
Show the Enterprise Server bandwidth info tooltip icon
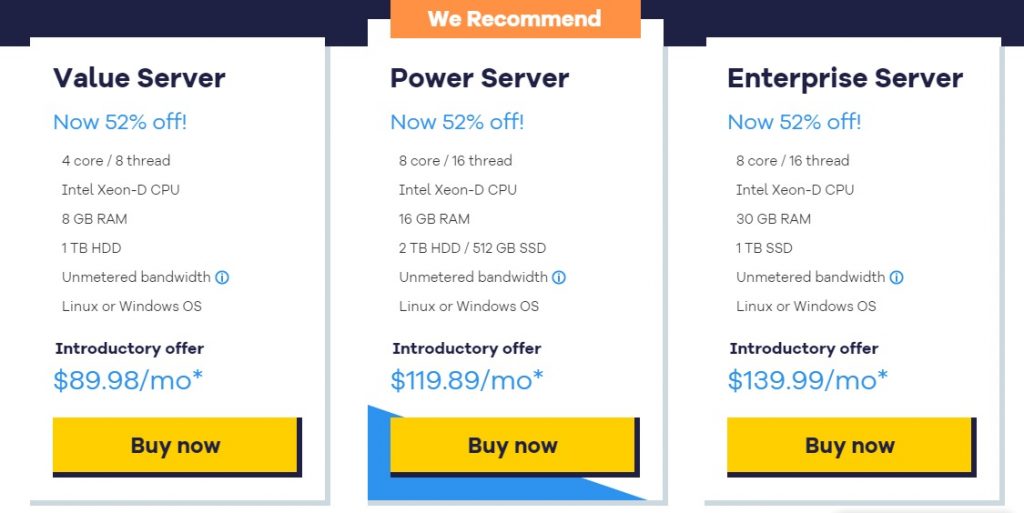(897, 277)
